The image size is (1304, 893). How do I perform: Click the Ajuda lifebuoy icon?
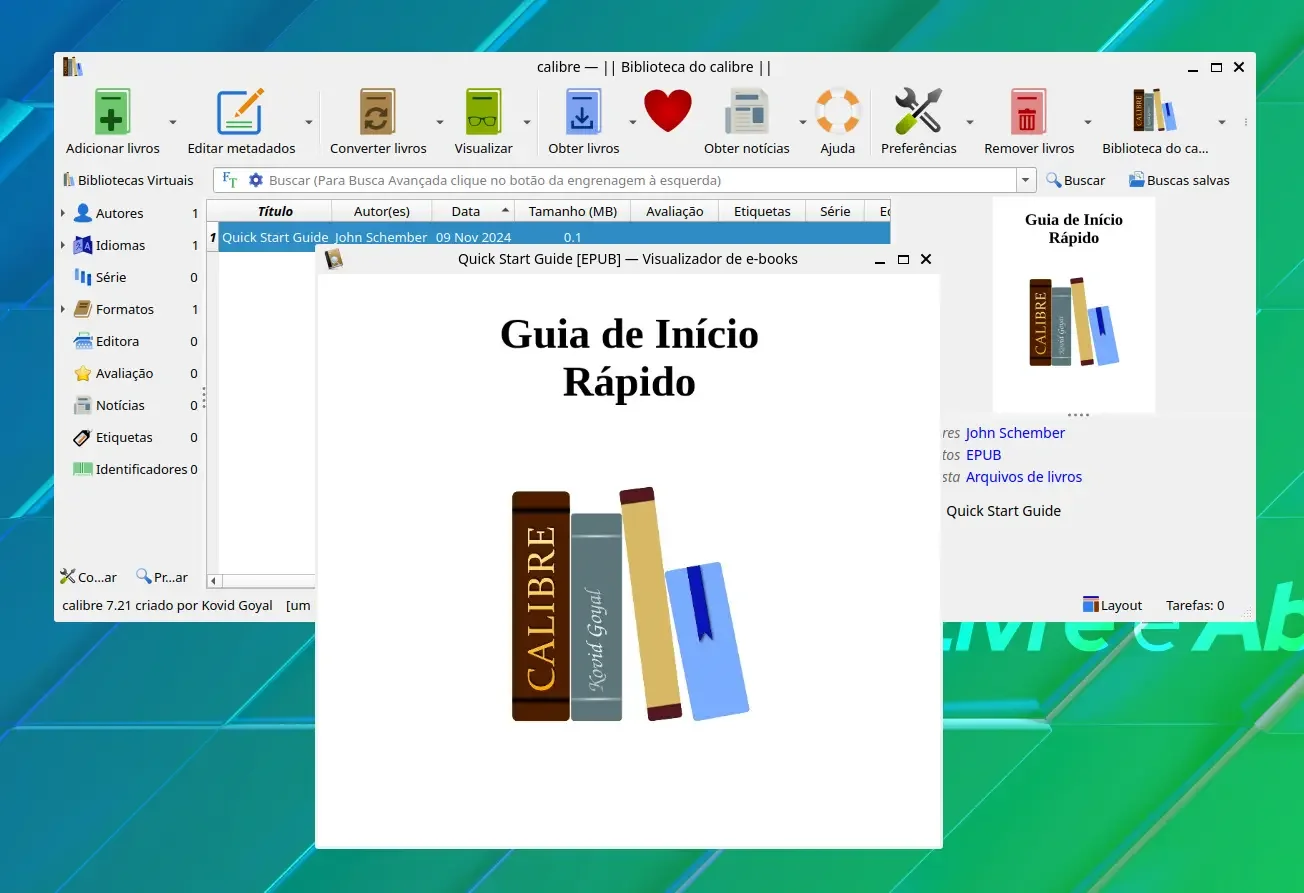tap(837, 111)
